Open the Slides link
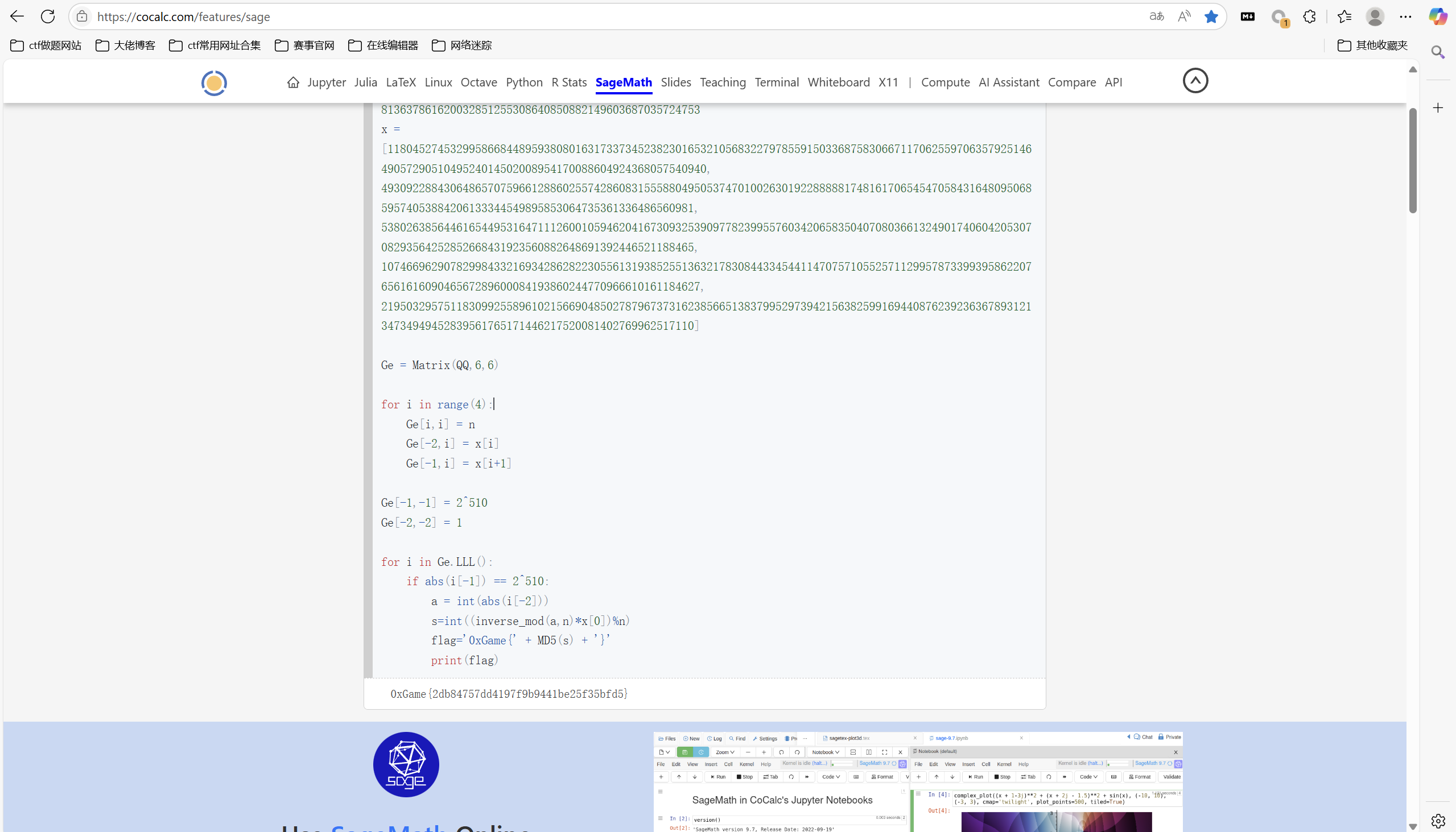 click(676, 82)
